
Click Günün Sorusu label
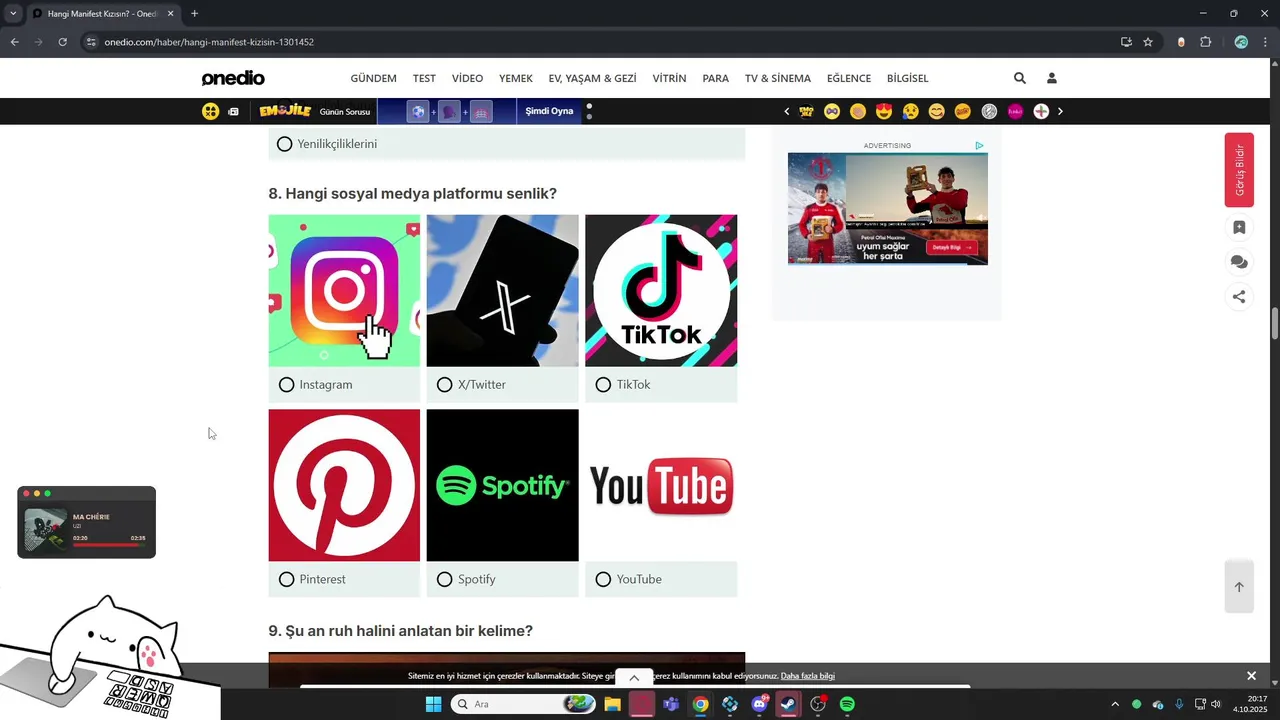point(345,111)
